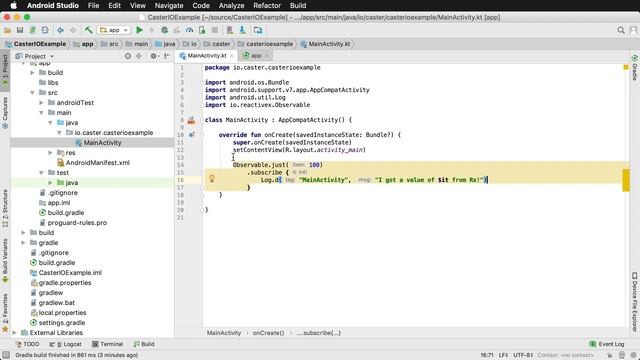The image size is (640, 360).
Task: Open the SDK Manager download icon
Action: point(242,30)
